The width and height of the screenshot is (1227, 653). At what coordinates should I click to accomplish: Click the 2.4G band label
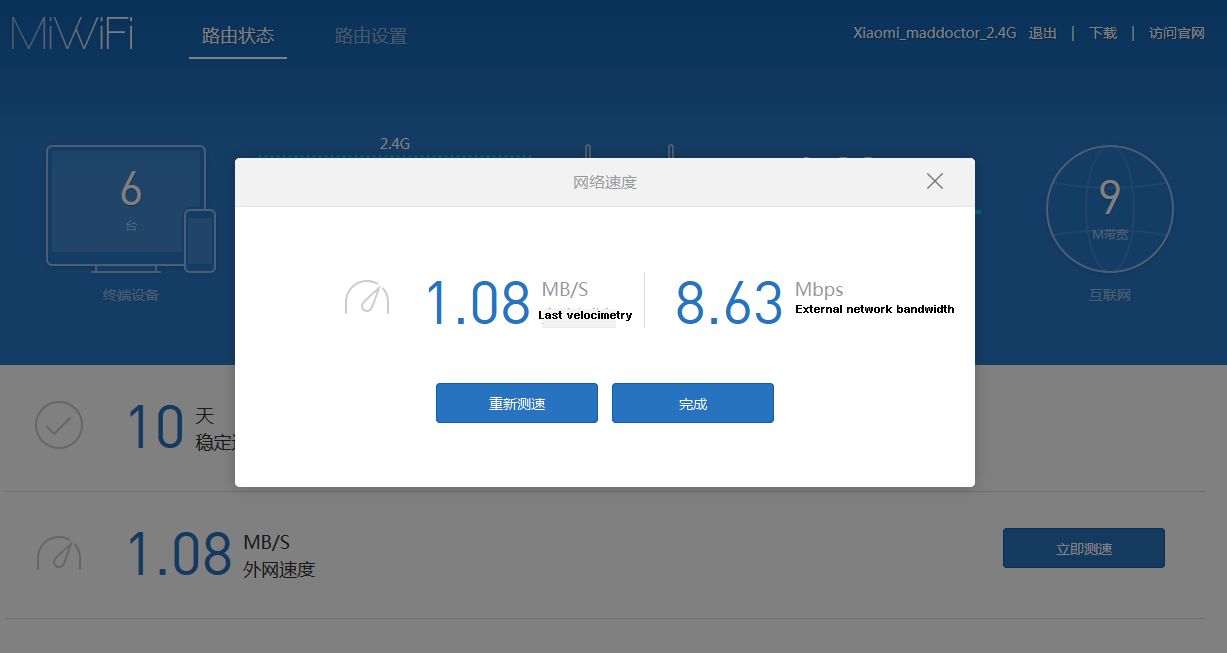pyautogui.click(x=395, y=144)
